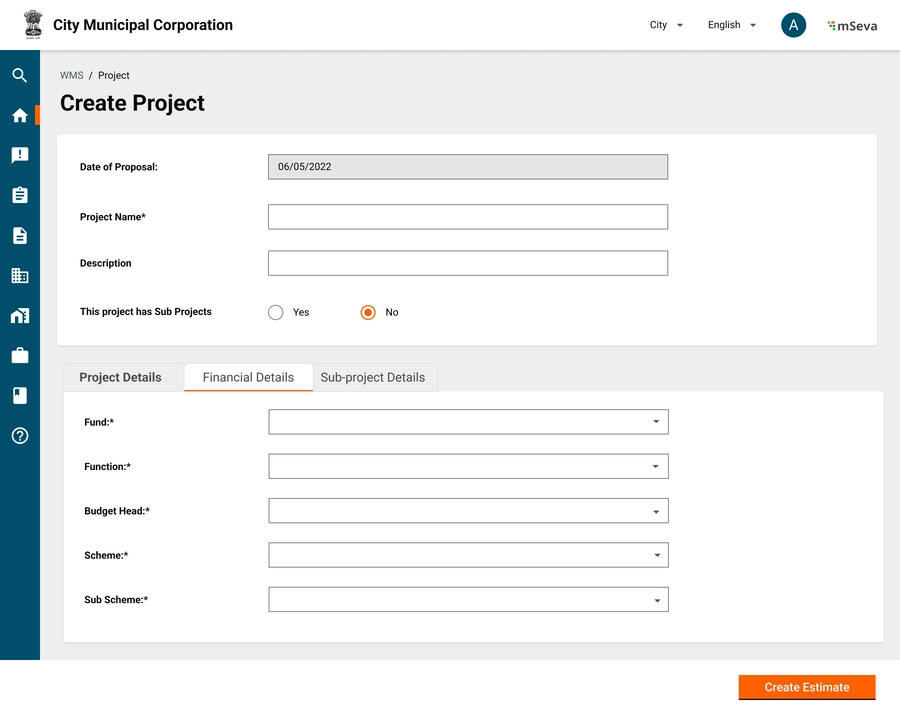
Task: Go to Home via the sidebar icon
Action: 19,116
